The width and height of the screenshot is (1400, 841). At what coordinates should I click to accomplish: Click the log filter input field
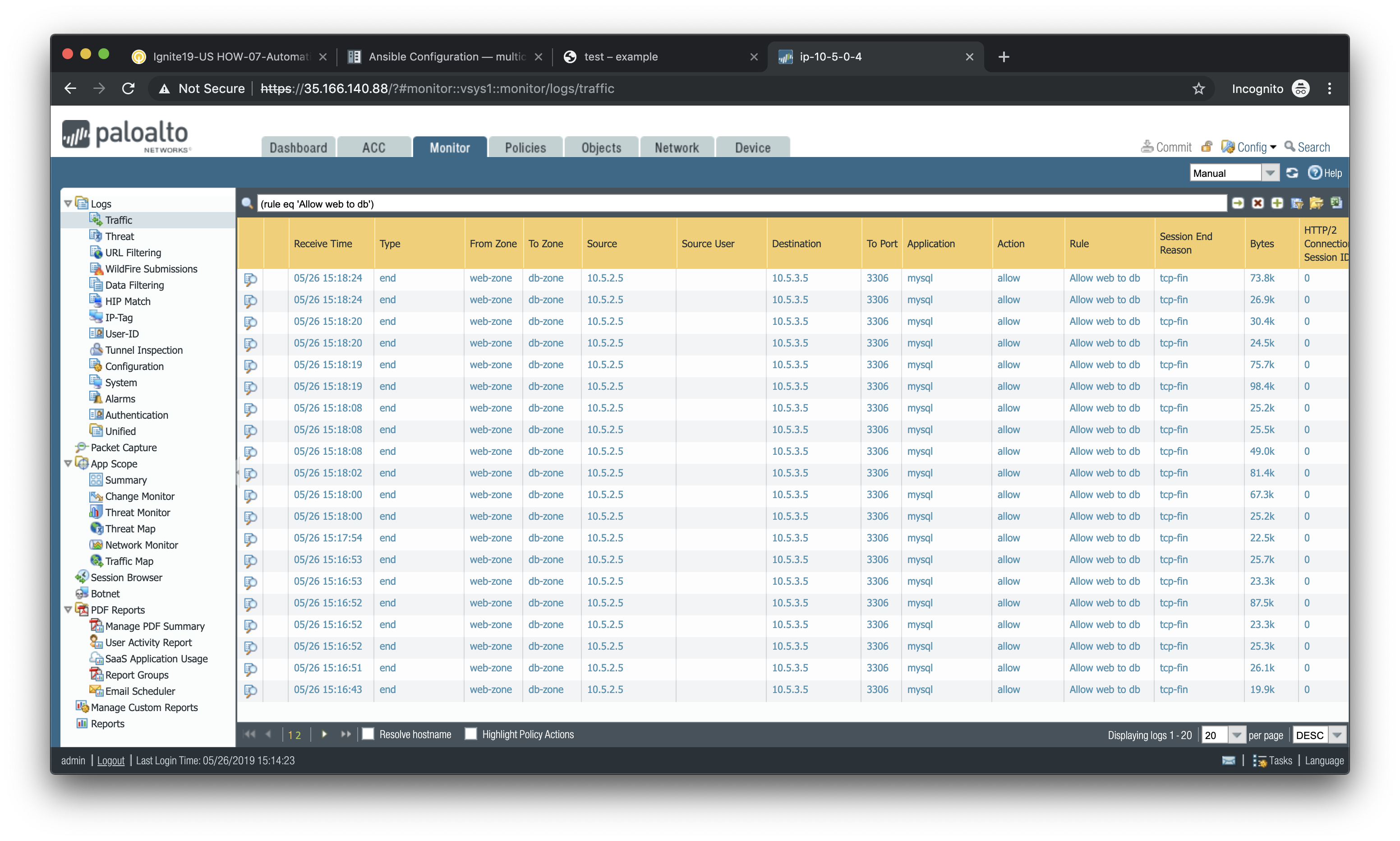click(742, 204)
